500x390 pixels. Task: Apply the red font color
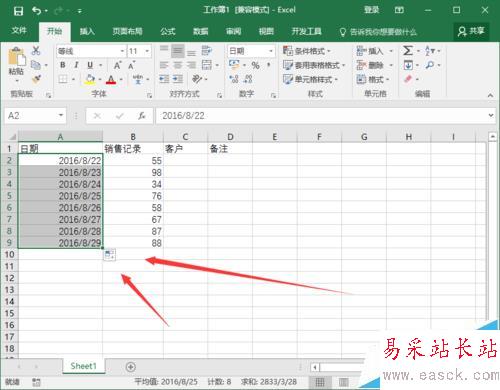(111, 79)
